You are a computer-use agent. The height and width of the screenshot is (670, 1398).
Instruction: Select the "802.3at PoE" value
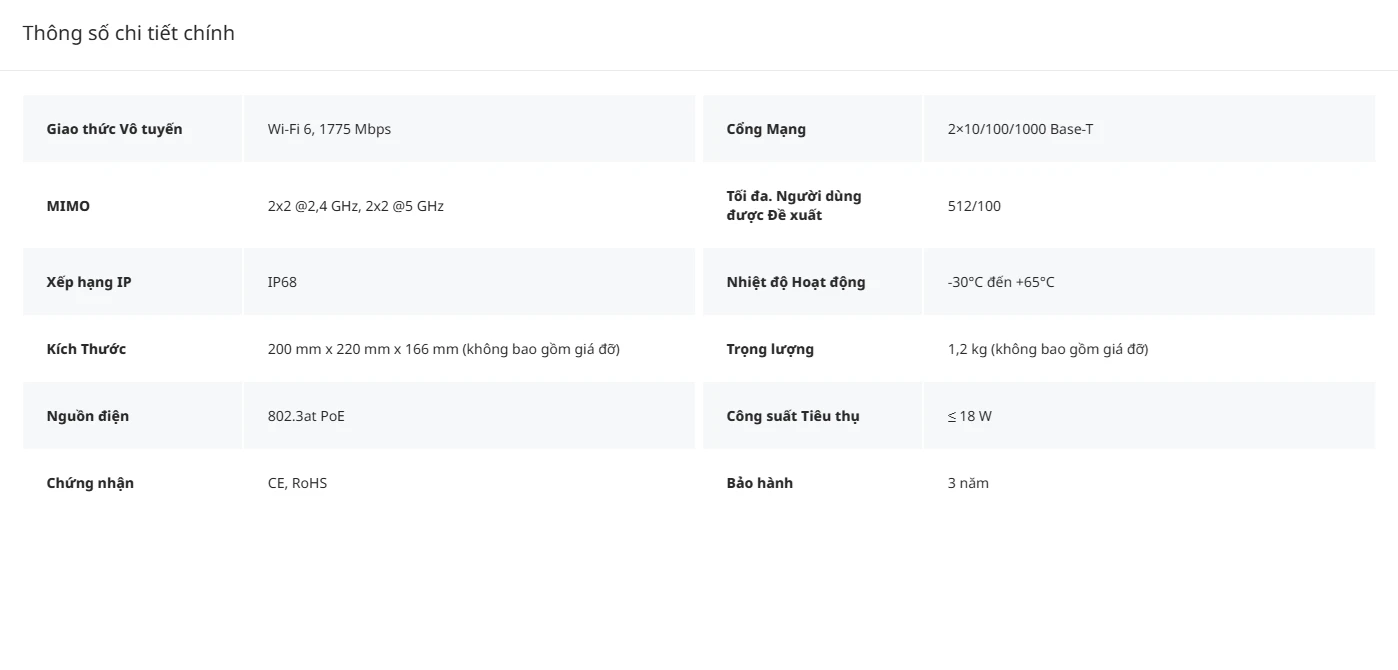click(306, 416)
